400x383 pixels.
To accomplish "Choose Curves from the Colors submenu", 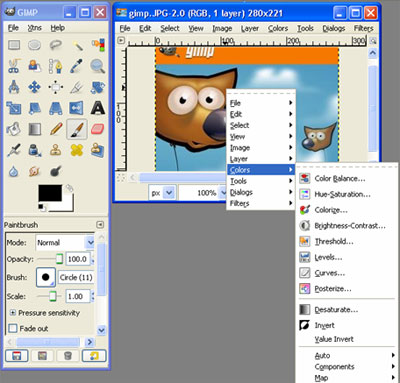I will tap(347, 273).
